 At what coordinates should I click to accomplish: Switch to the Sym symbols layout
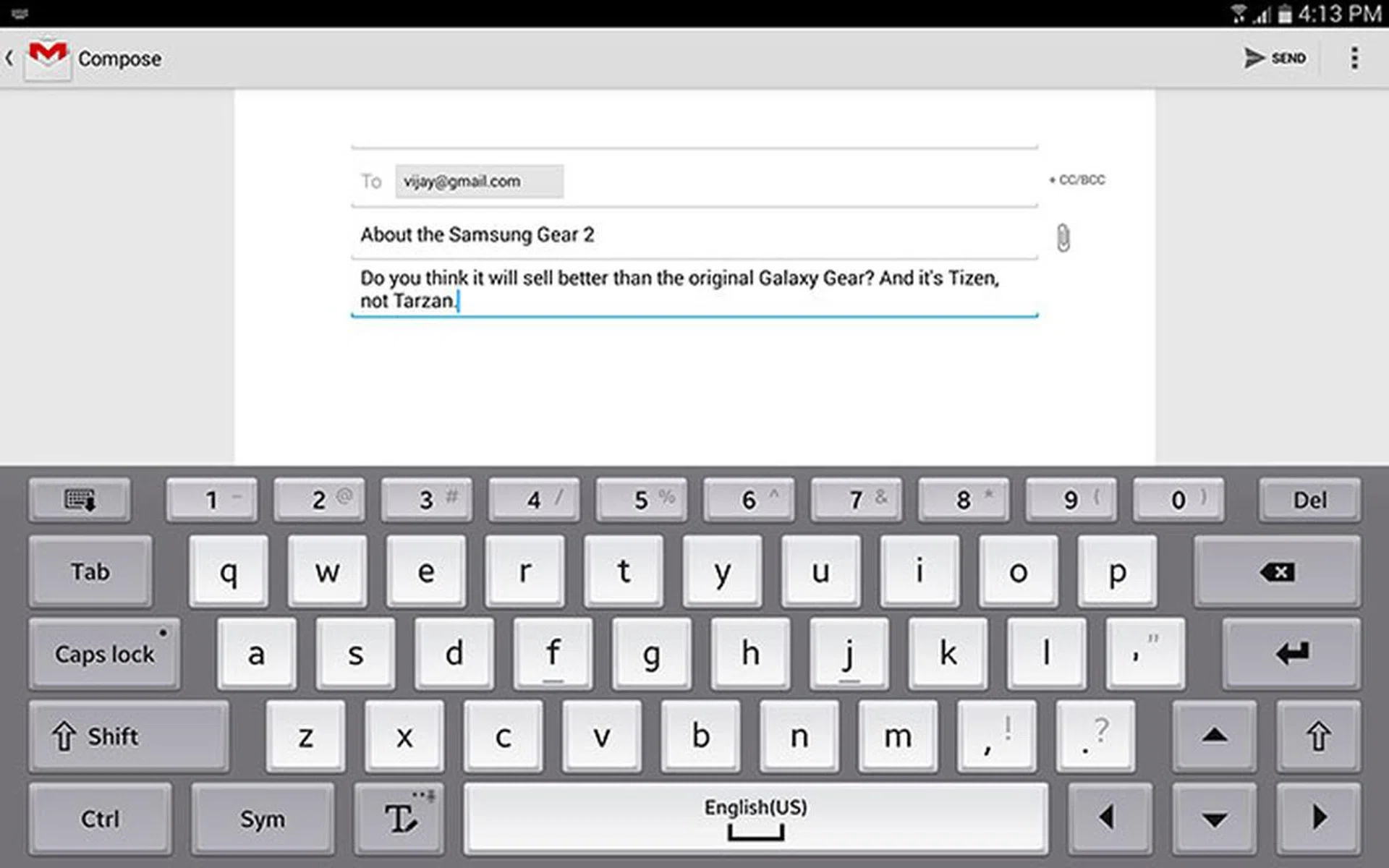[263, 819]
